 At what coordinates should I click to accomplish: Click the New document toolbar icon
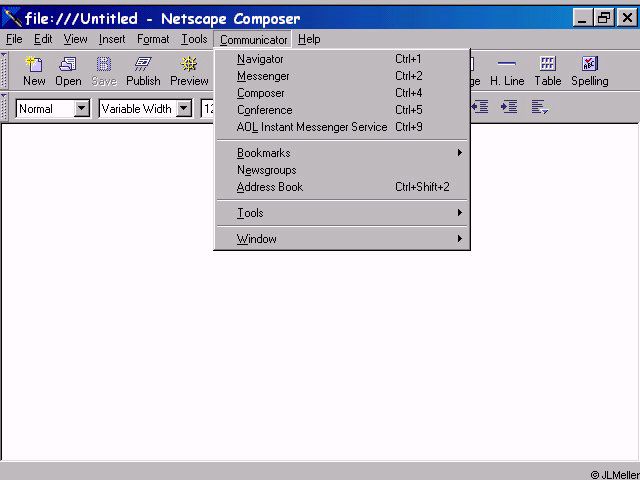click(x=34, y=71)
